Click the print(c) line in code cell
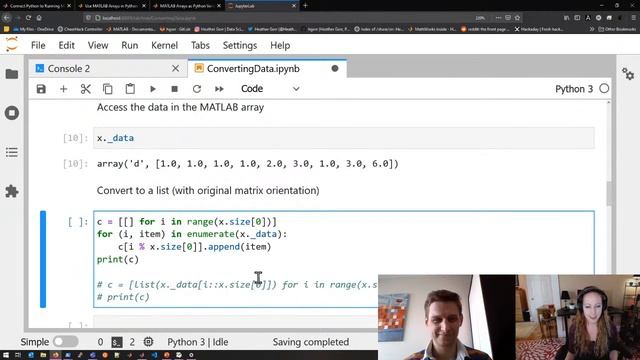The width and height of the screenshot is (640, 360). 118,259
